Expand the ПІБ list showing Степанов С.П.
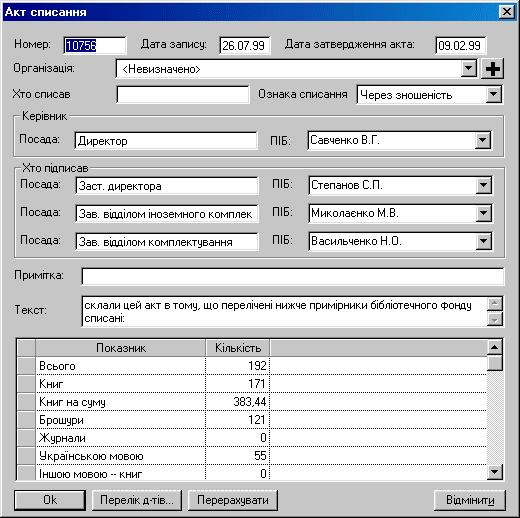 click(x=484, y=185)
